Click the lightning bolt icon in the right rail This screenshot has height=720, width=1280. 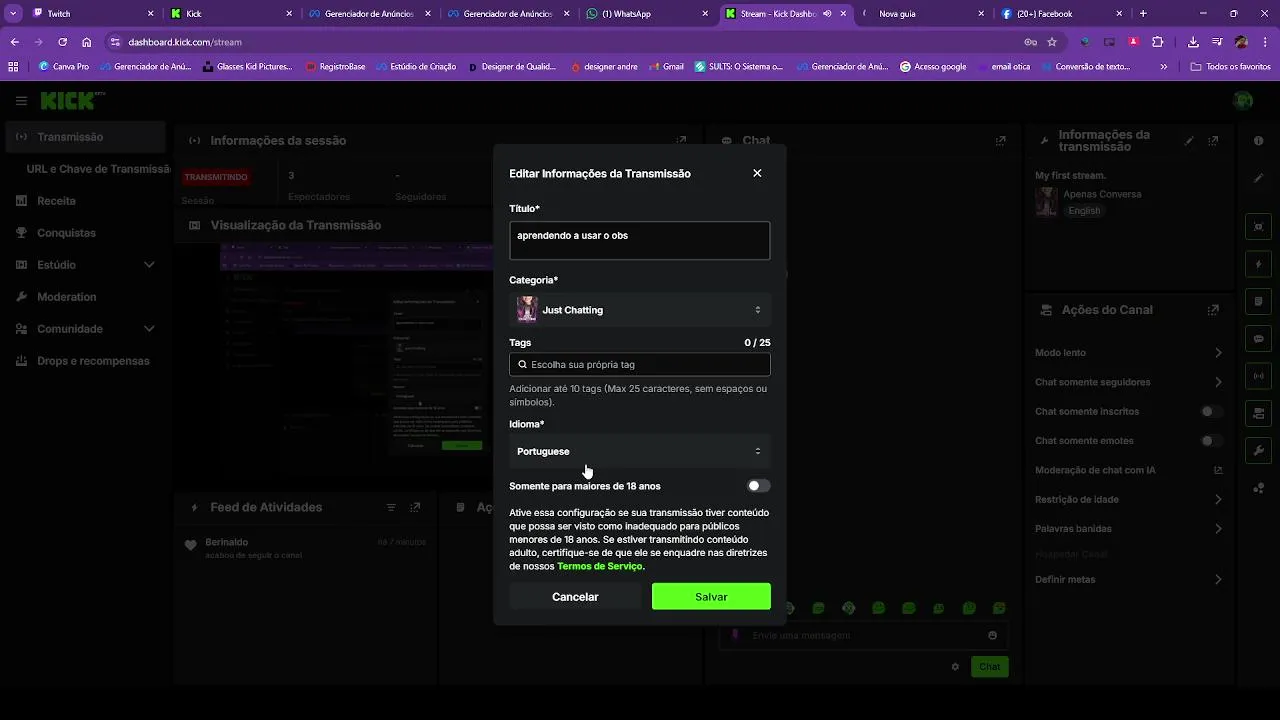coord(1258,265)
